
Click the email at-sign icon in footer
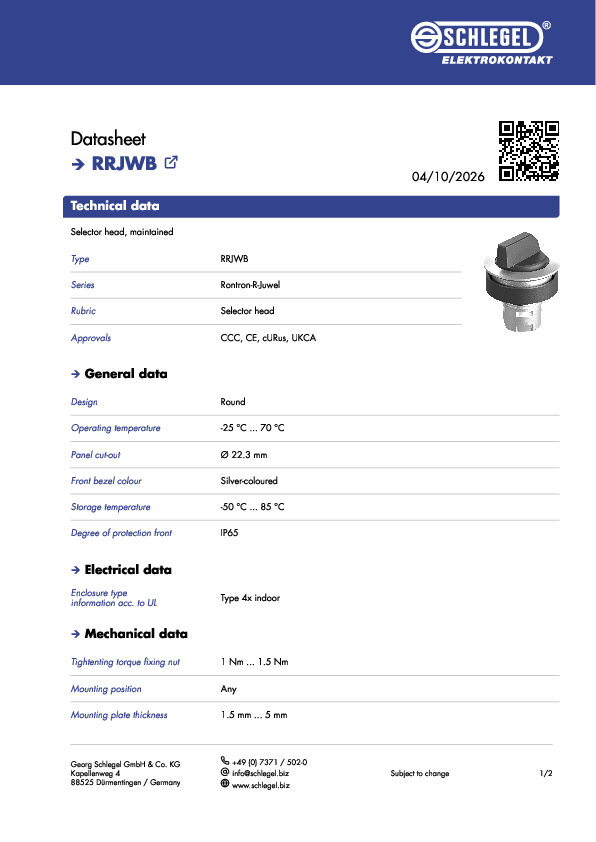(225, 772)
